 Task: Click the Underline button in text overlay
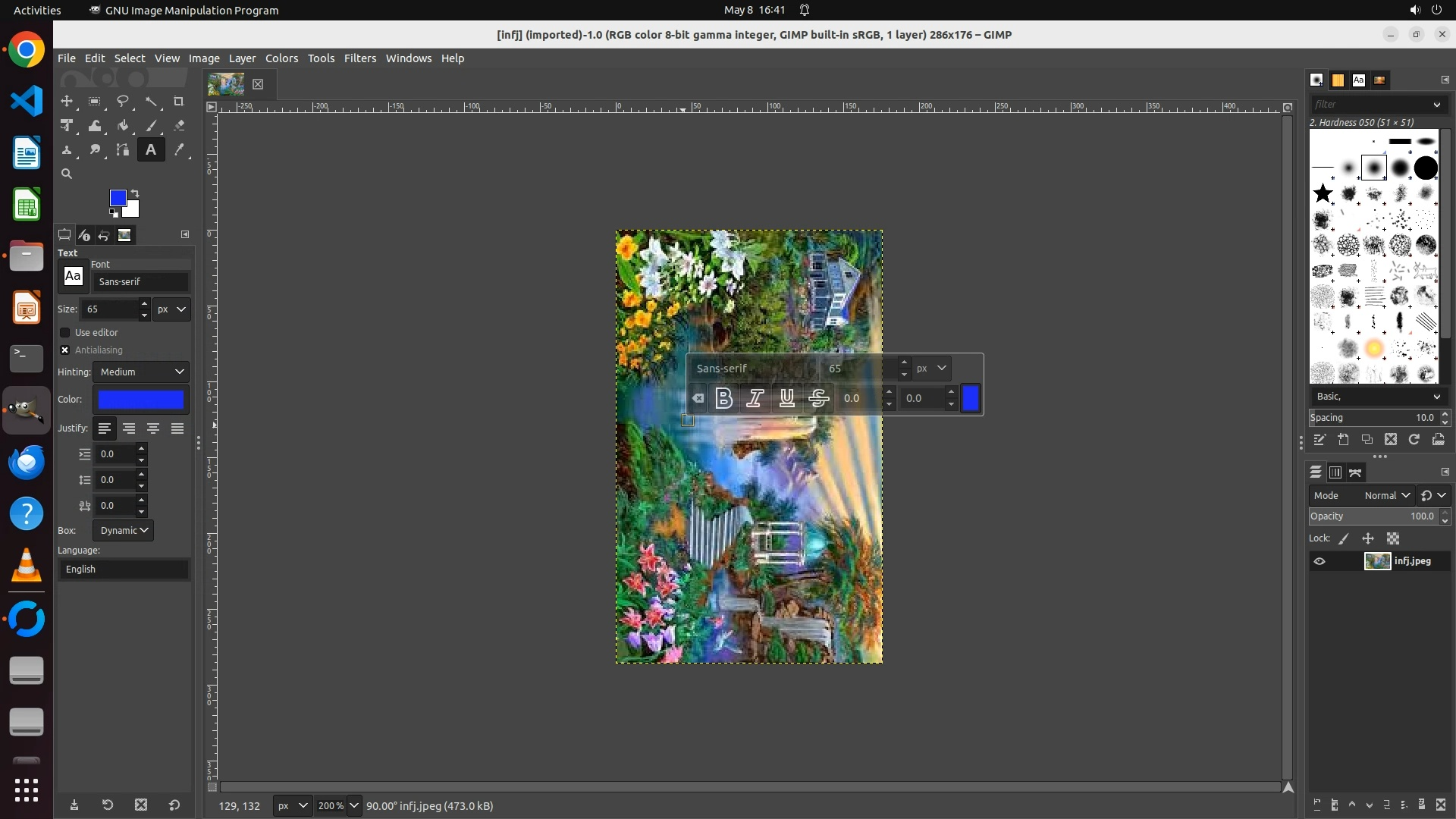(x=786, y=398)
